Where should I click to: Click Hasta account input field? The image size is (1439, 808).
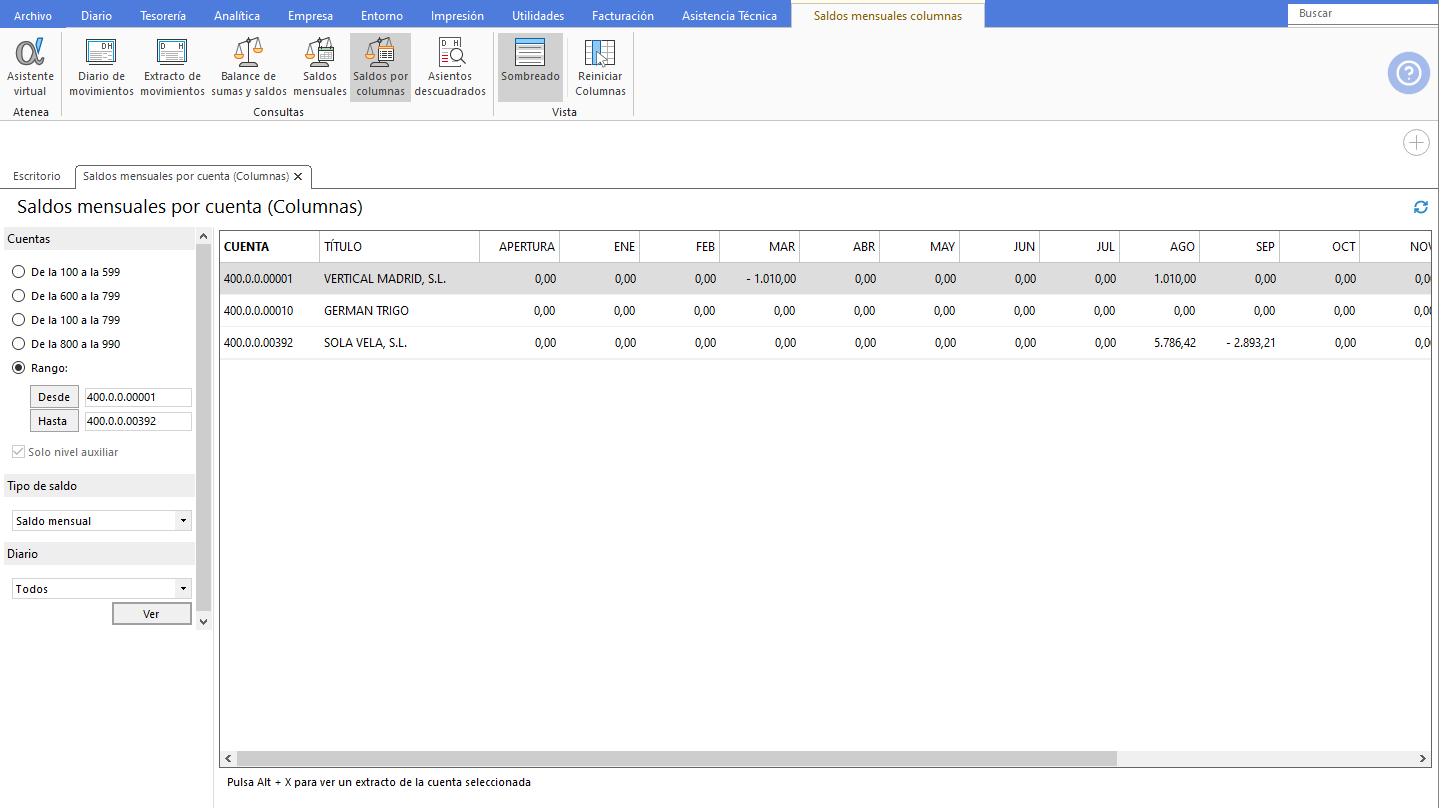coord(138,421)
